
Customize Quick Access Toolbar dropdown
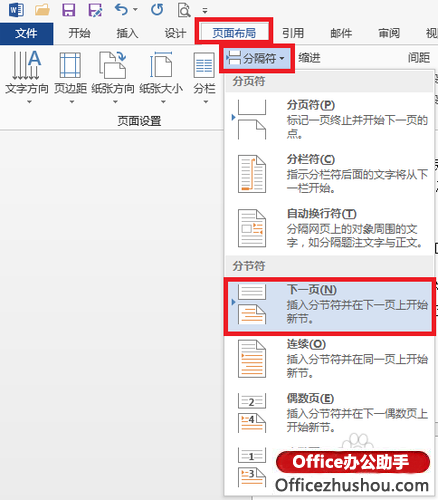pyautogui.click(x=205, y=11)
